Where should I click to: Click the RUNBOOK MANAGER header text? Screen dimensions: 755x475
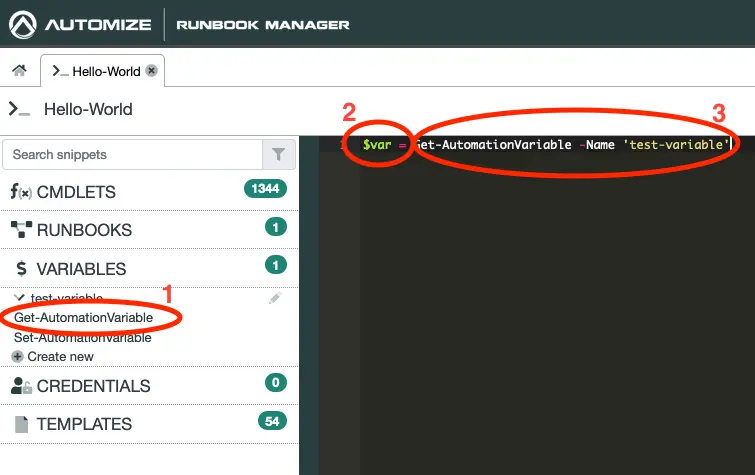pyautogui.click(x=263, y=25)
